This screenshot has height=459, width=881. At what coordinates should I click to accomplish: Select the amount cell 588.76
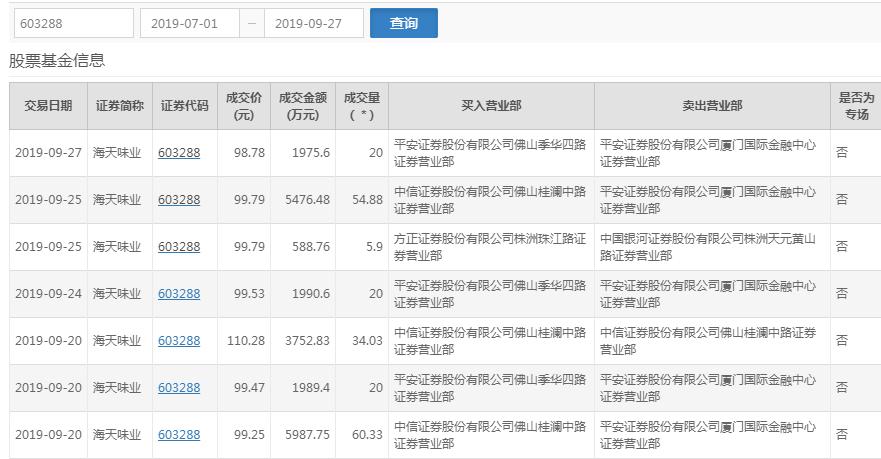[x=303, y=247]
